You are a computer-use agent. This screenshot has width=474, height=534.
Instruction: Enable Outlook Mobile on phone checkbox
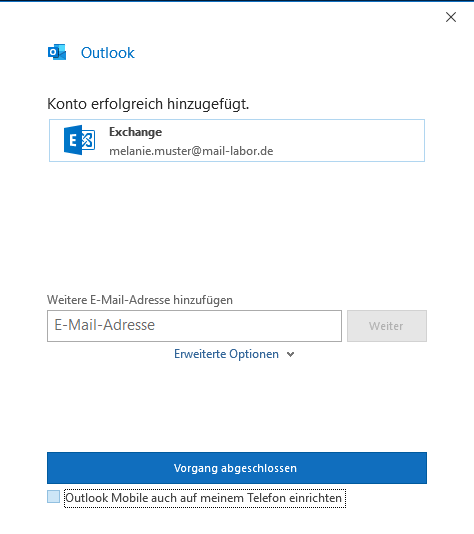(53, 497)
